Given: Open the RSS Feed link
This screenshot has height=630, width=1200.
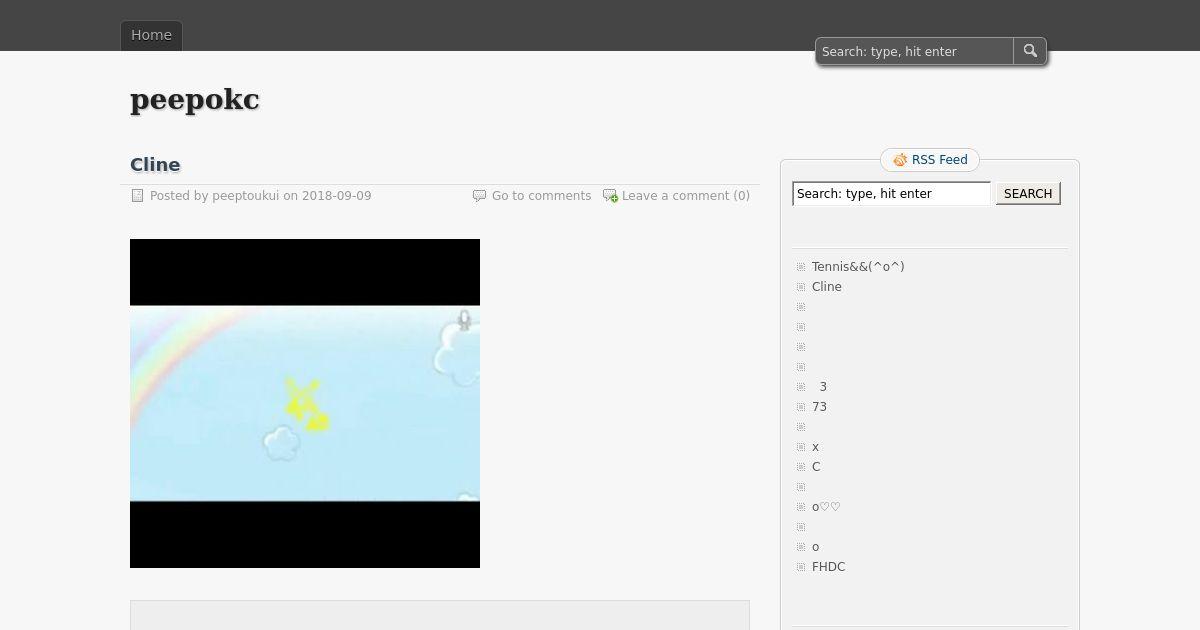Looking at the screenshot, I should 940,160.
